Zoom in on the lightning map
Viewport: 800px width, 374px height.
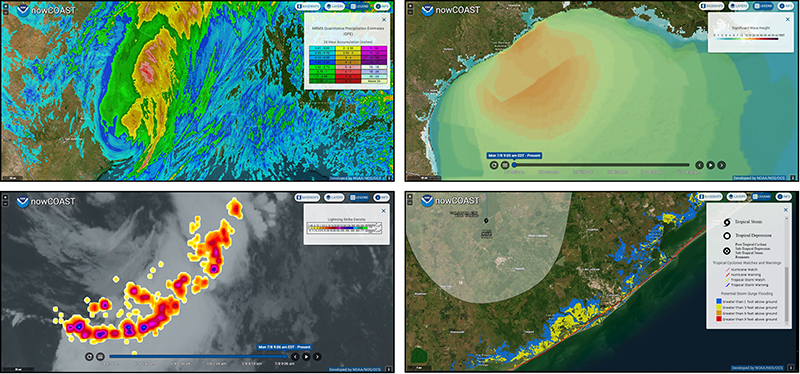[x=6, y=197]
